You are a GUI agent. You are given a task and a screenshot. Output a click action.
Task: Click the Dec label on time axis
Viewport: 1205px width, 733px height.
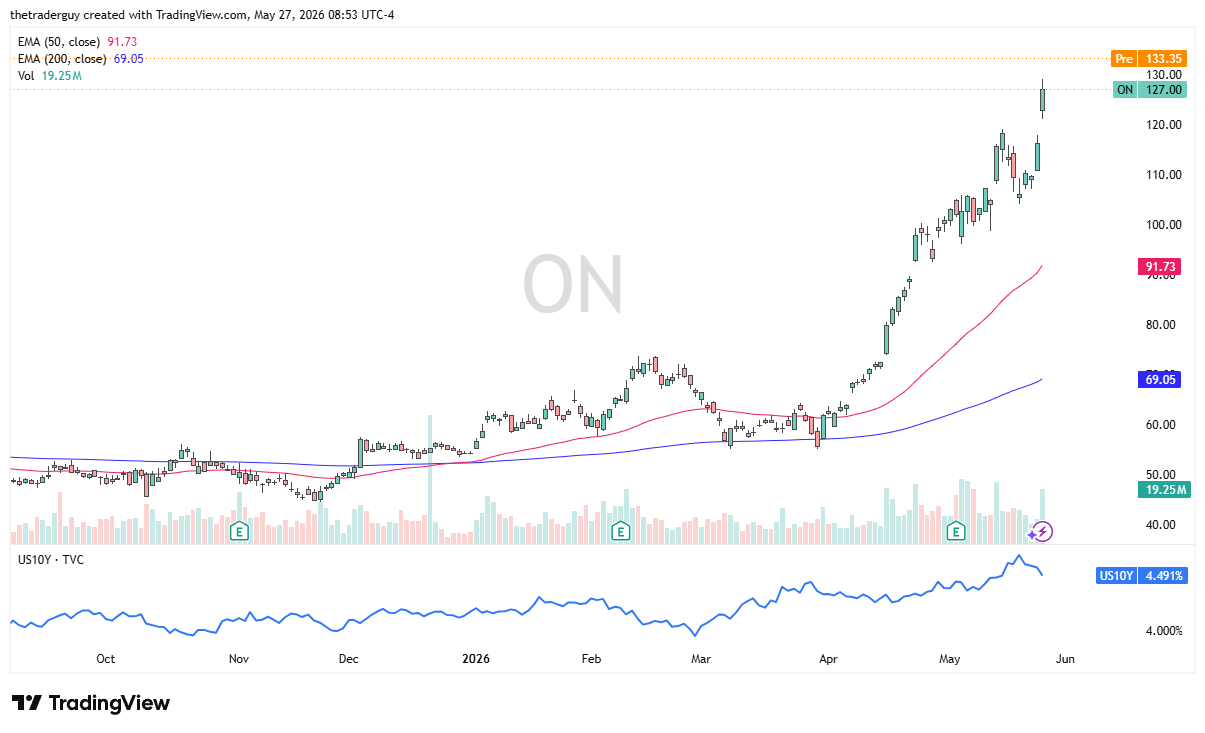(348, 659)
